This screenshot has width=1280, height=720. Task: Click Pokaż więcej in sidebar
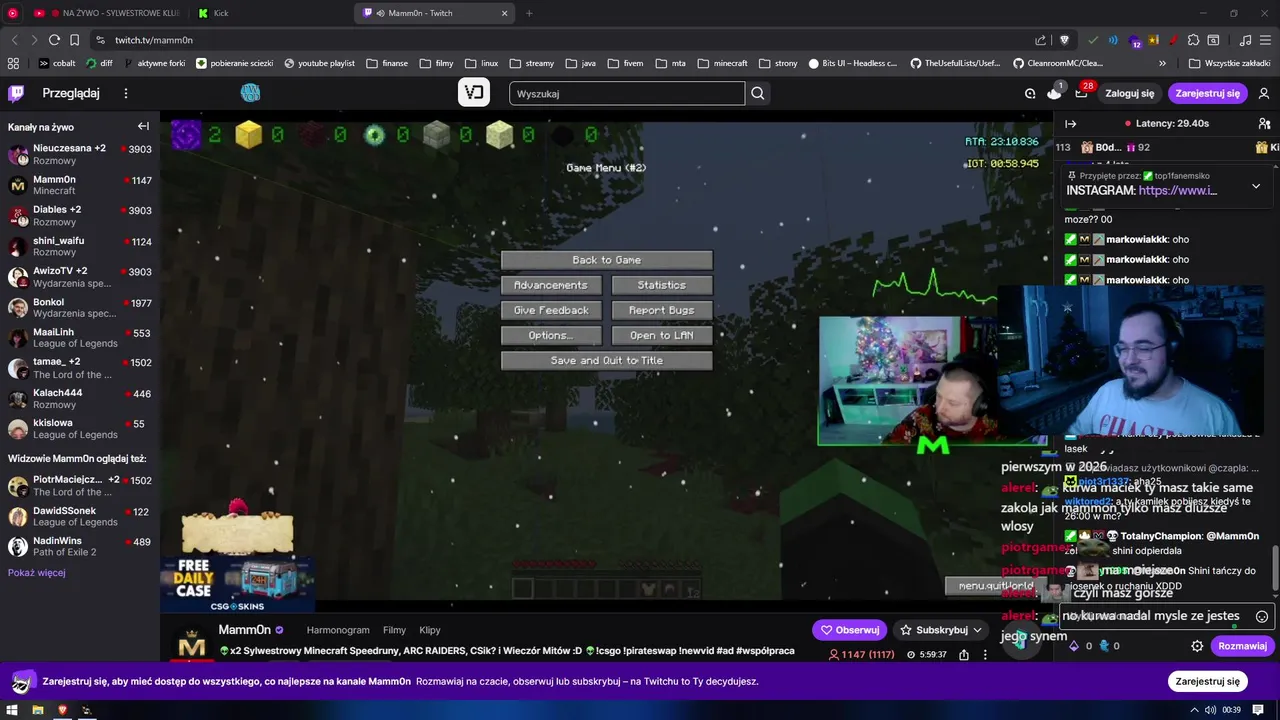pyautogui.click(x=37, y=573)
